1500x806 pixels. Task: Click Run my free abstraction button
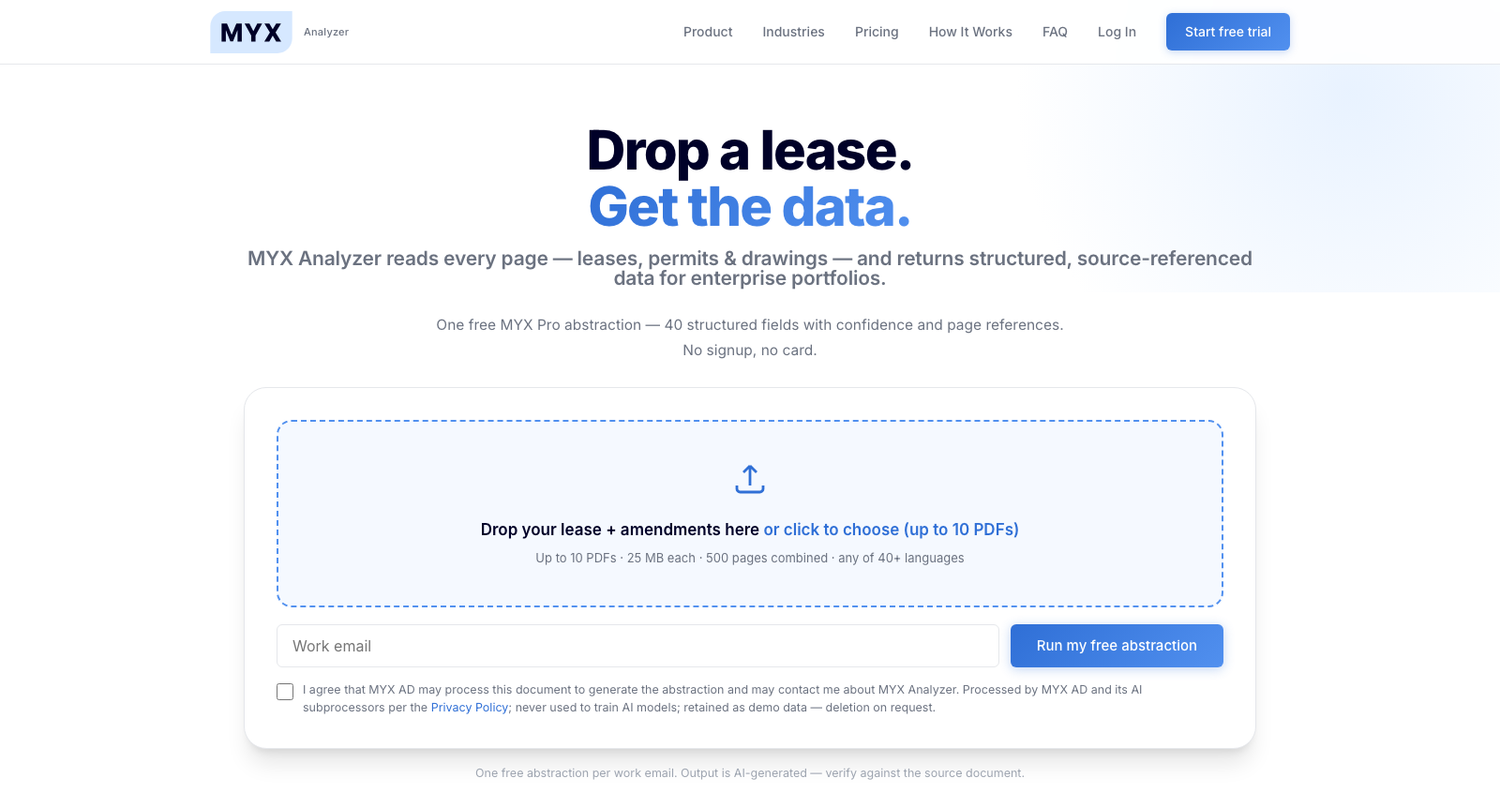coord(1117,646)
